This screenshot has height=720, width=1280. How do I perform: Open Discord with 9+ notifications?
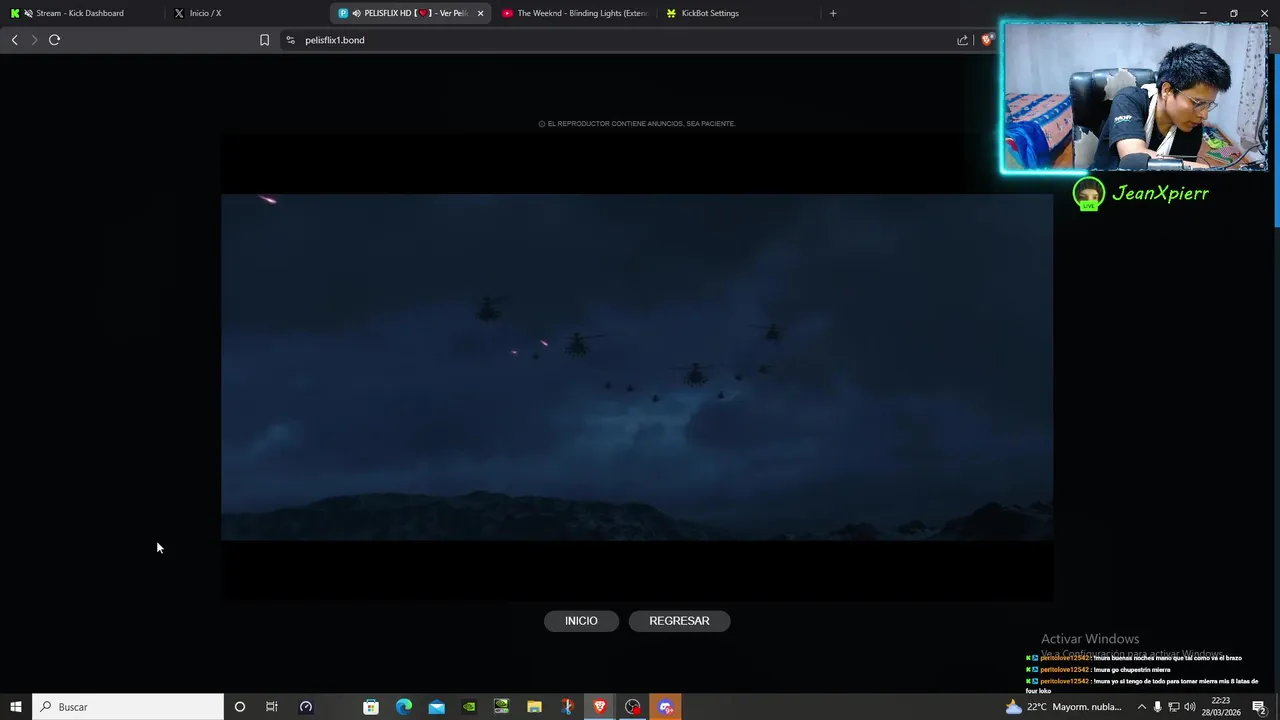(666, 707)
